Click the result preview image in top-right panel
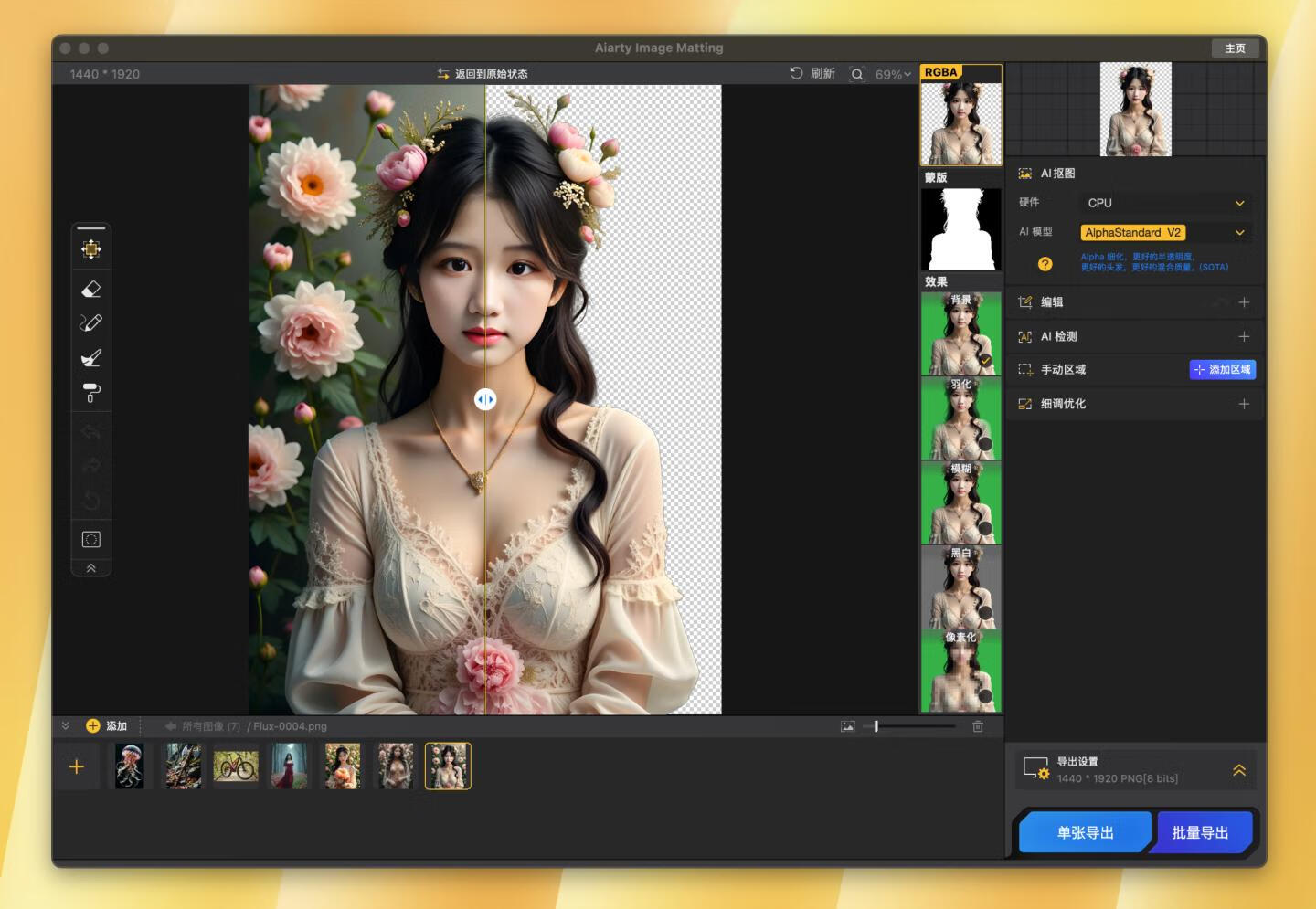The height and width of the screenshot is (909, 1316). [1136, 109]
